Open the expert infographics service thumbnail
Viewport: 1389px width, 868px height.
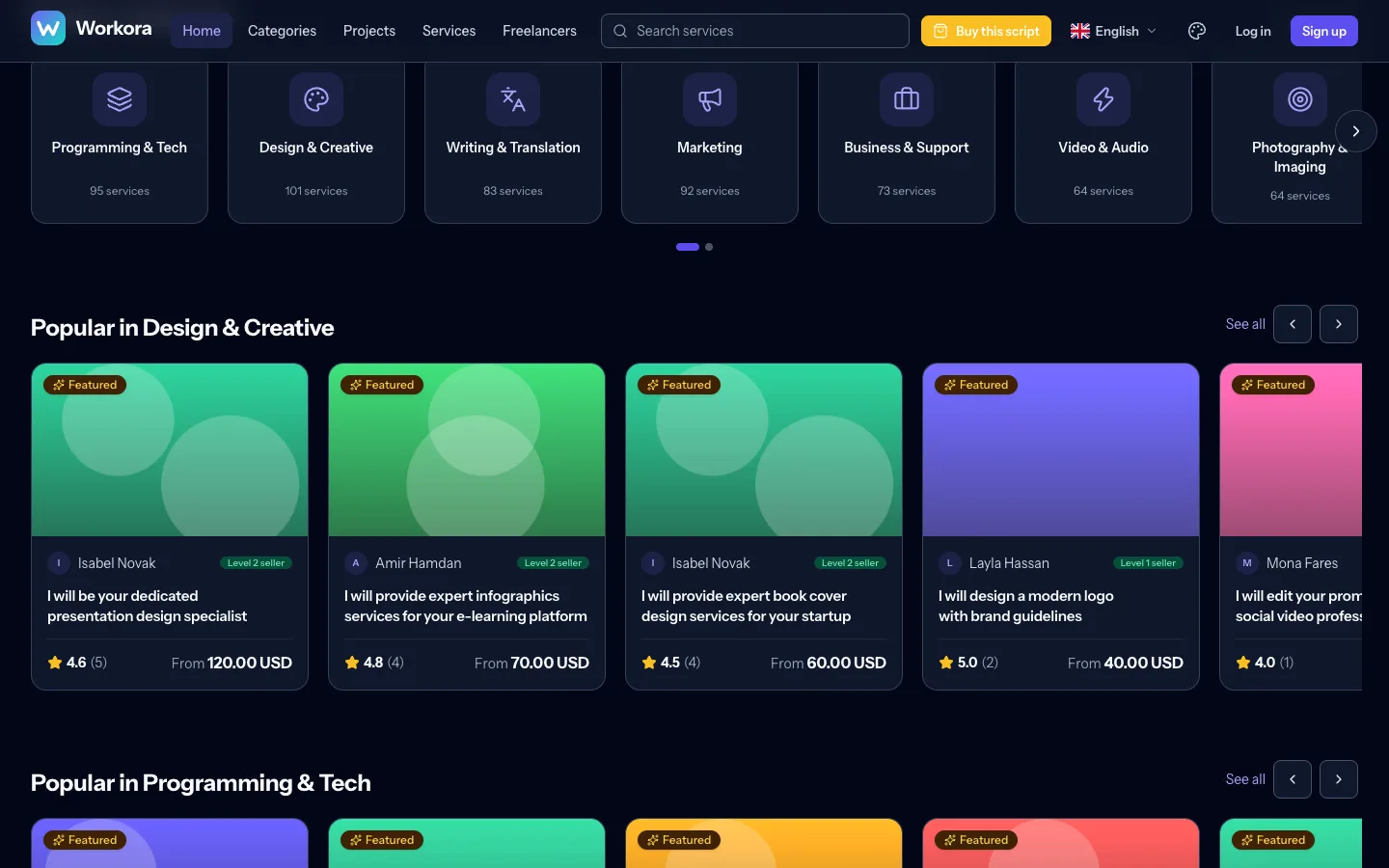pos(467,449)
